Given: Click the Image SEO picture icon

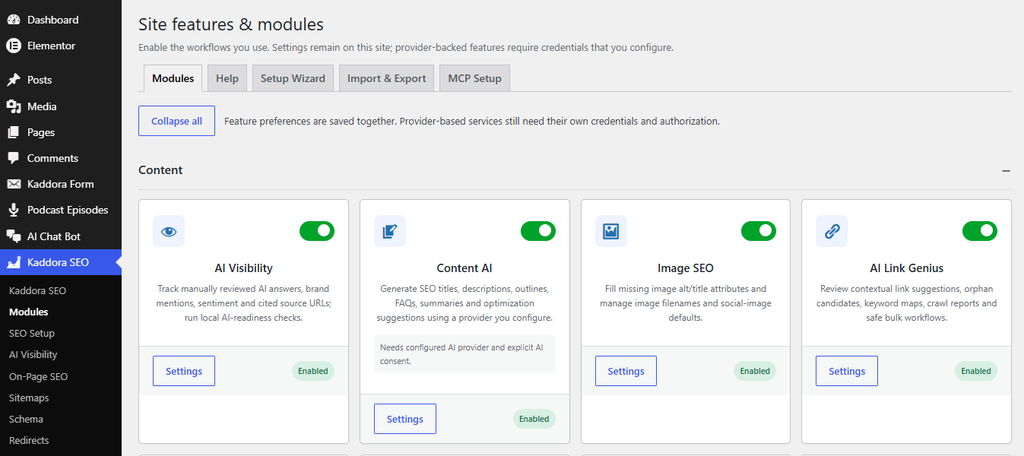Looking at the screenshot, I should point(611,231).
